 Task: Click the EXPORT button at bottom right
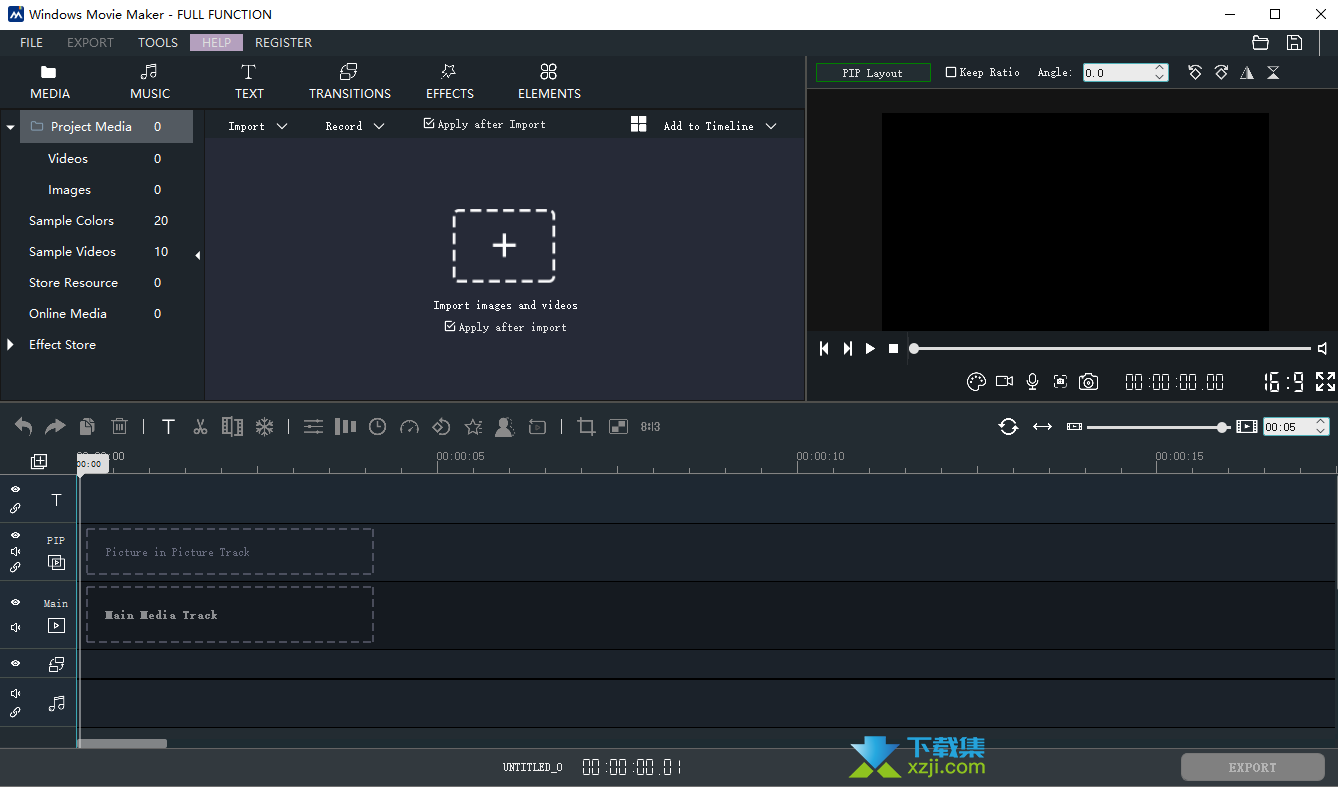[x=1253, y=767]
